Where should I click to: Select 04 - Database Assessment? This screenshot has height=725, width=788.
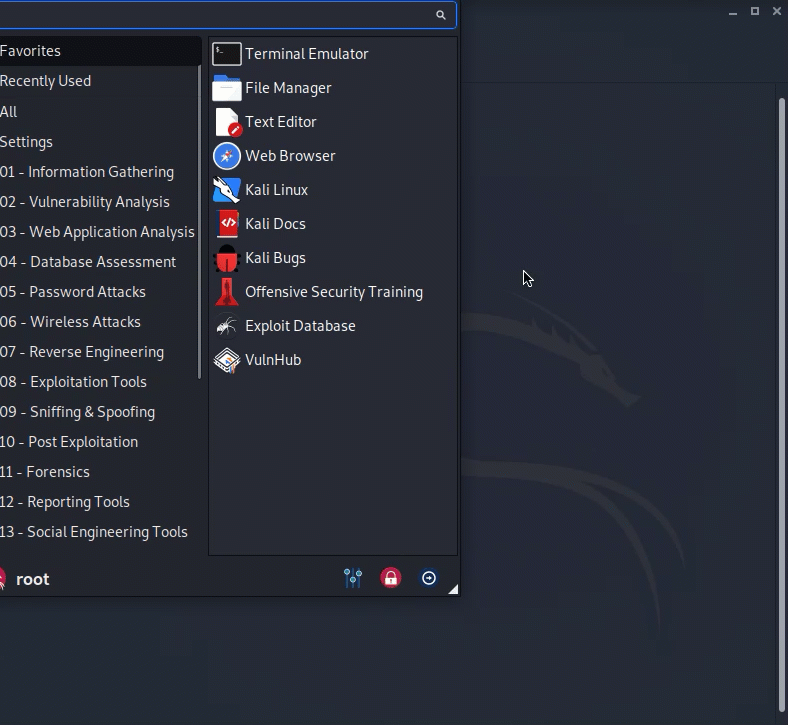click(x=98, y=262)
